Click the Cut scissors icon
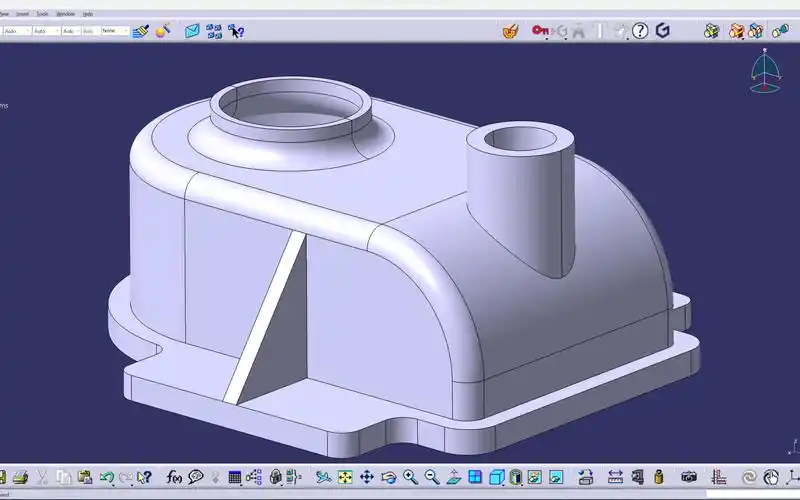 click(42, 477)
